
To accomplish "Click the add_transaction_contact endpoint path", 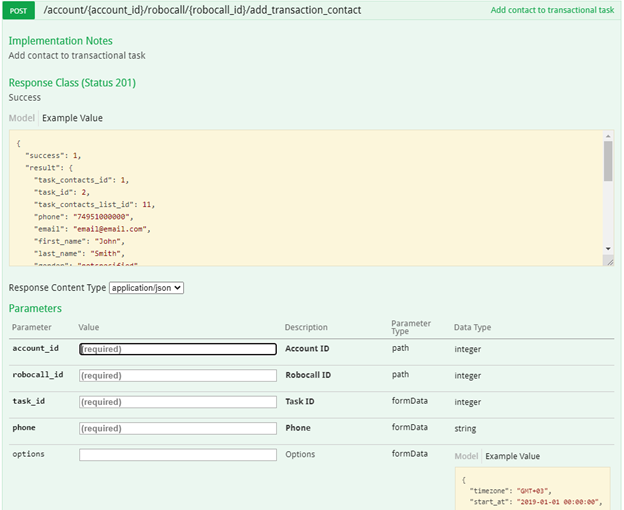I will [x=202, y=10].
